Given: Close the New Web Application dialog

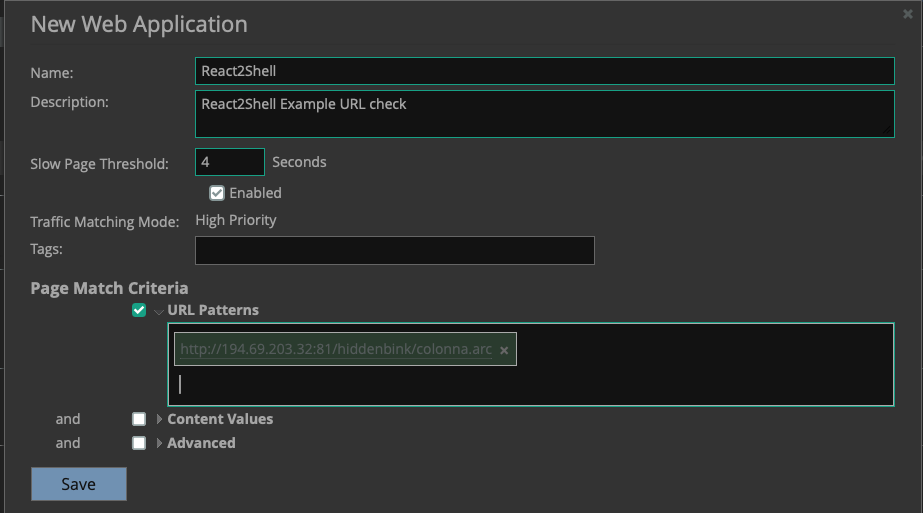Looking at the screenshot, I should (907, 14).
